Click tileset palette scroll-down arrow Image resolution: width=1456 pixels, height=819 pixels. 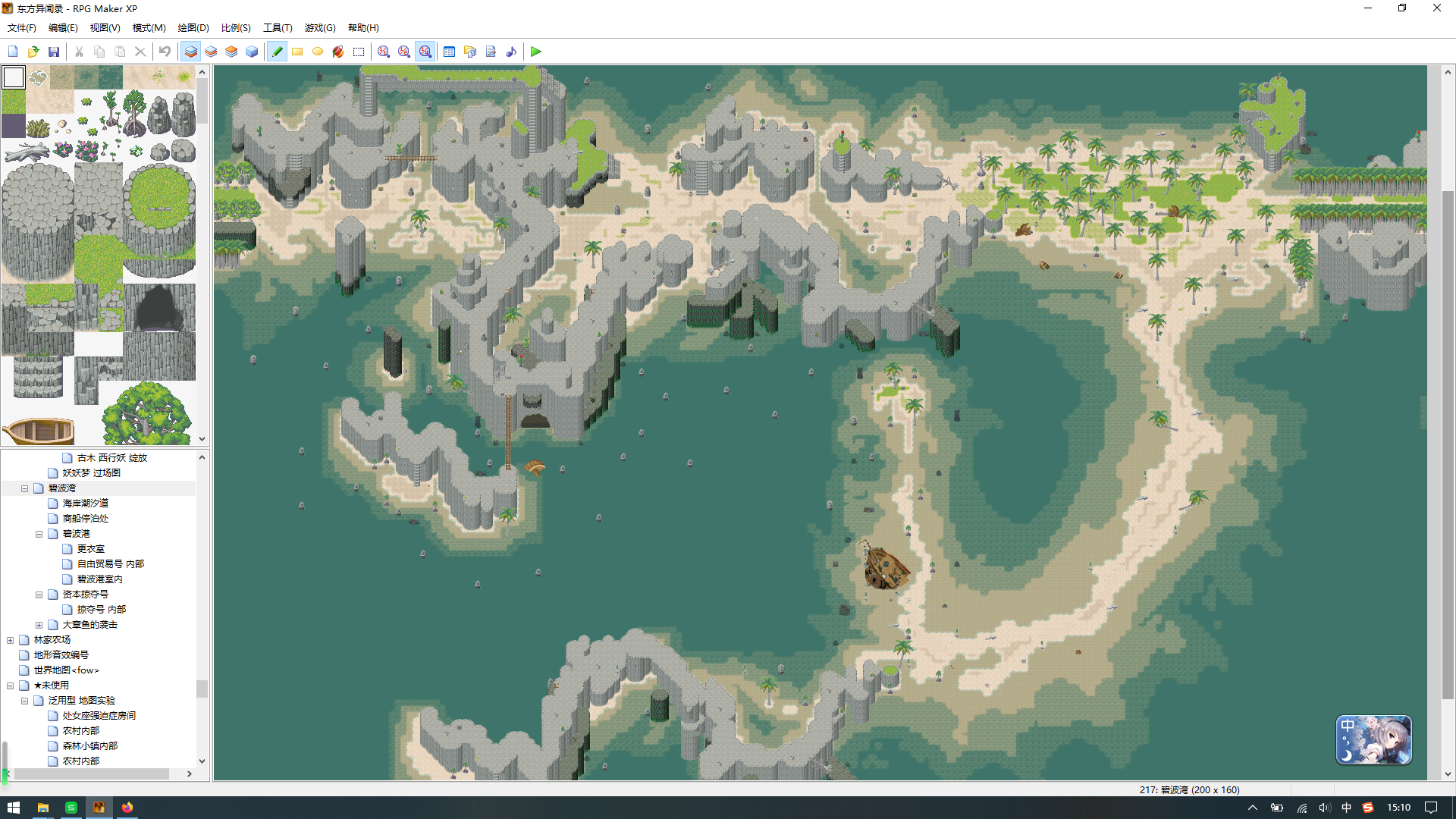[x=202, y=438]
